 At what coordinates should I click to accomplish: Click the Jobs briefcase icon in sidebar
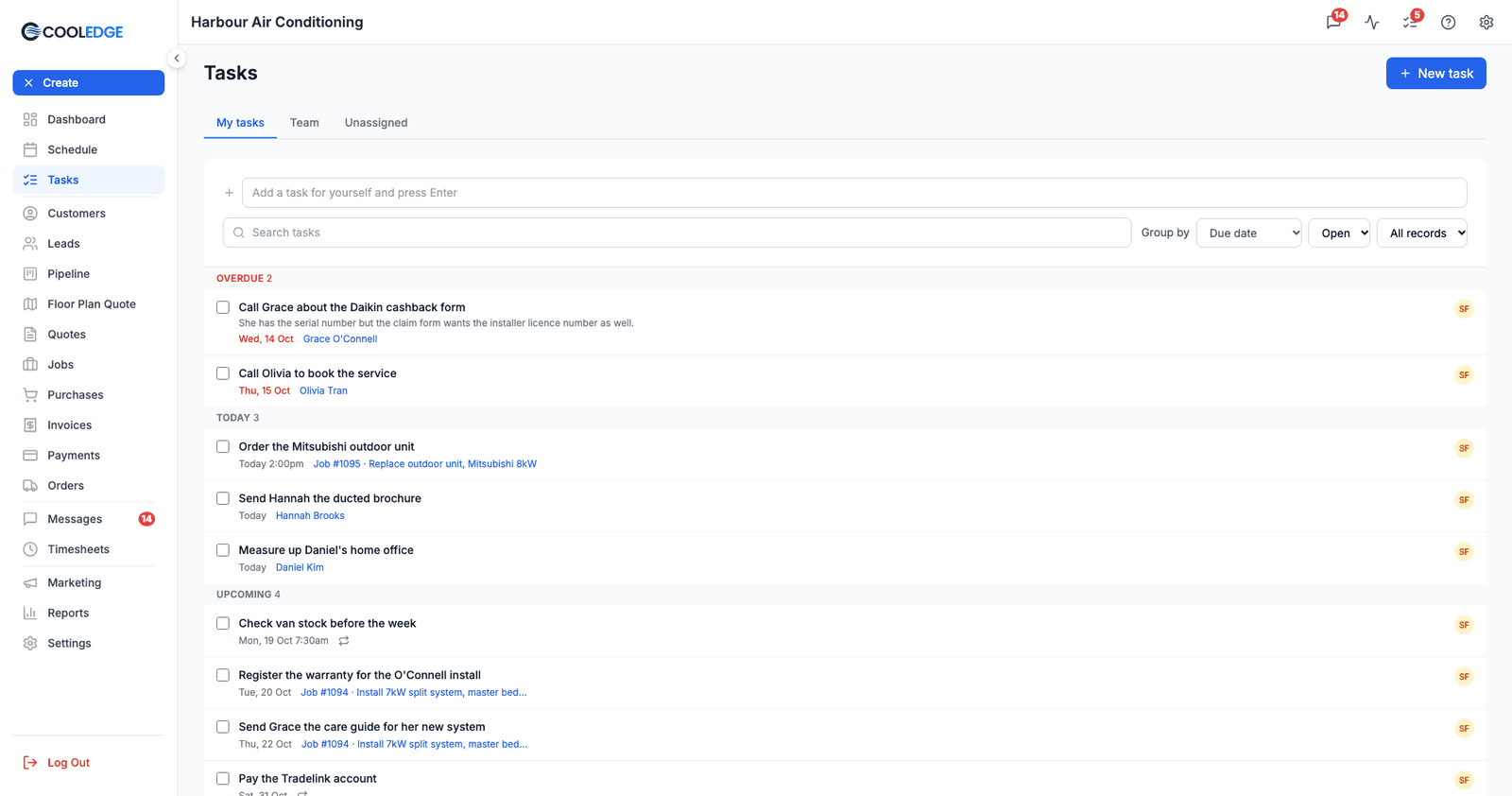pyautogui.click(x=30, y=365)
